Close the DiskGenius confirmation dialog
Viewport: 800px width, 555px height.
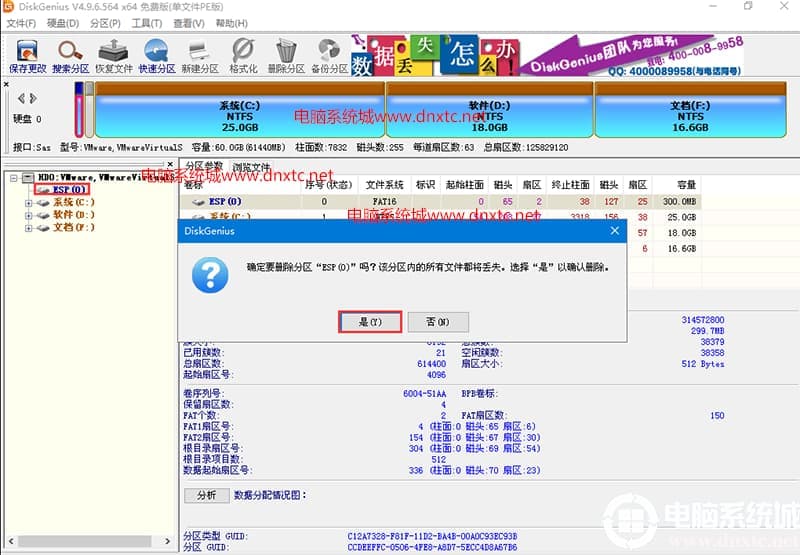coord(615,231)
